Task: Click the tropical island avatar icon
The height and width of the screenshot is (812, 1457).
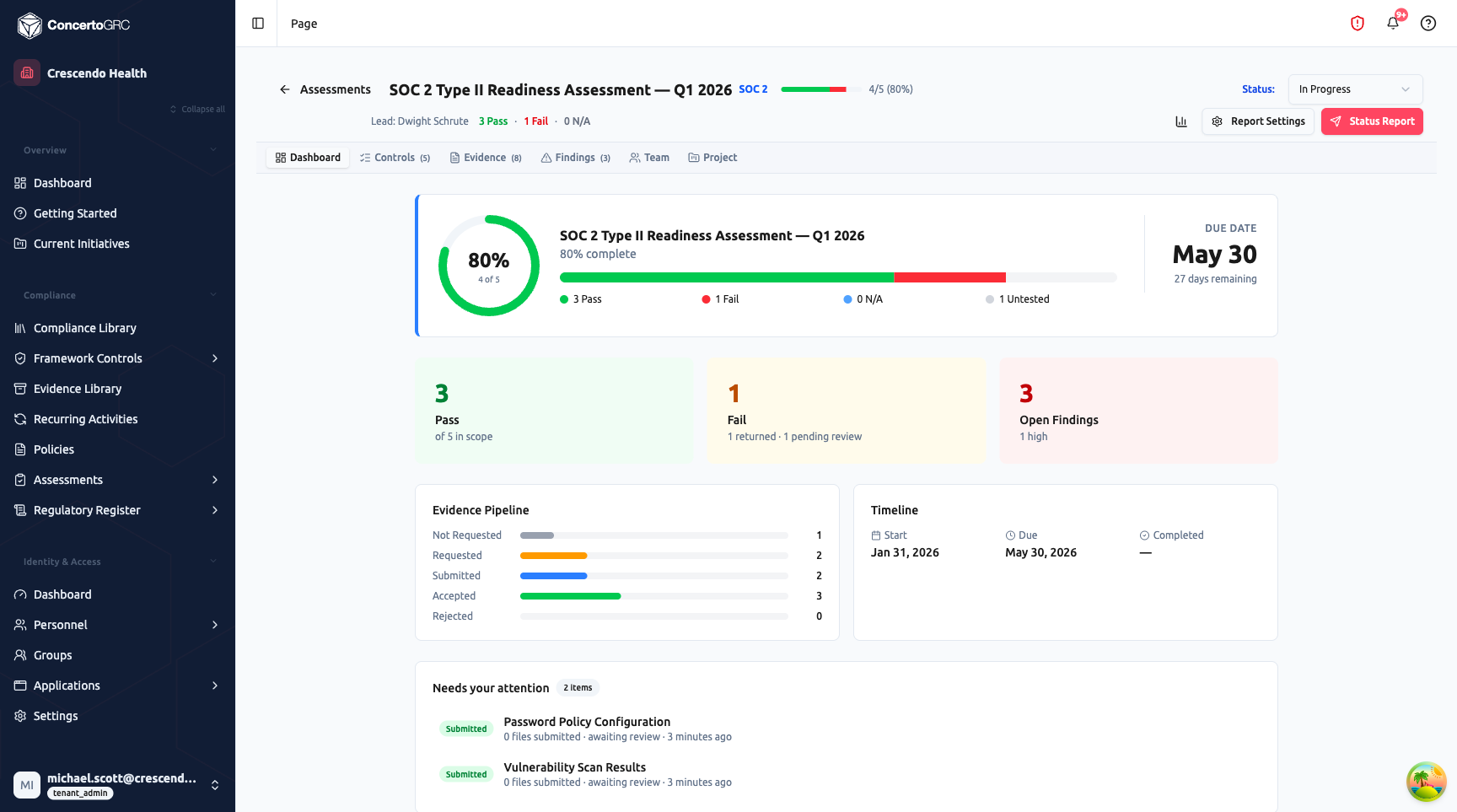Action: (1426, 782)
